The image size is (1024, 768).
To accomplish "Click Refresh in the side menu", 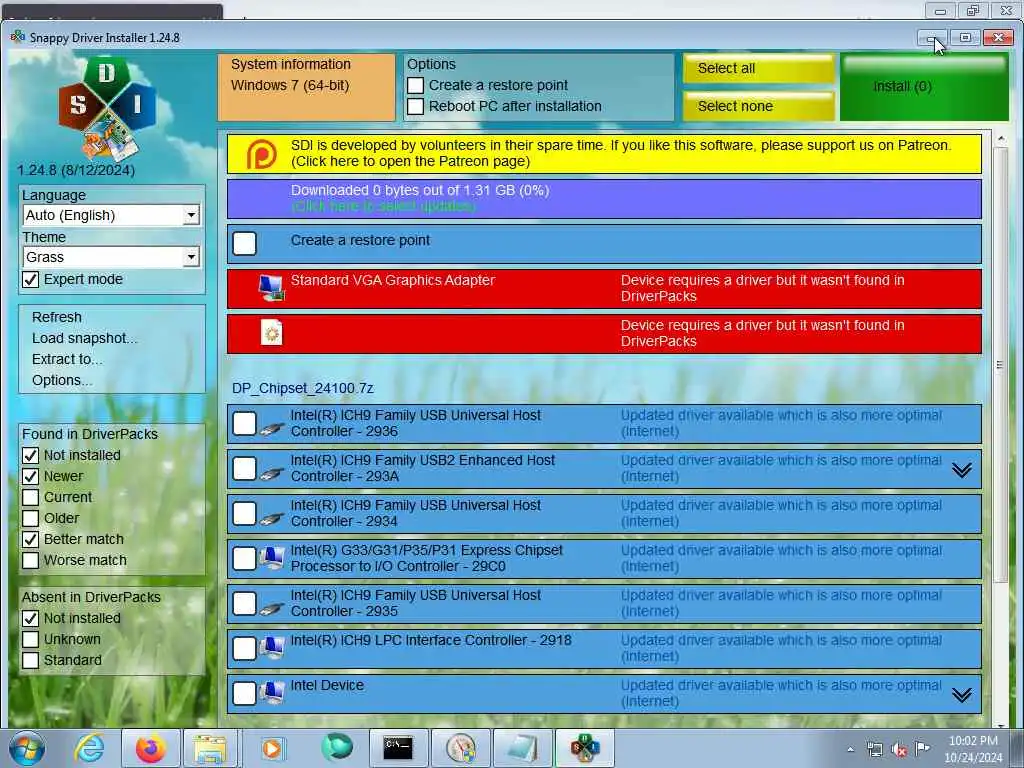I will pyautogui.click(x=57, y=317).
